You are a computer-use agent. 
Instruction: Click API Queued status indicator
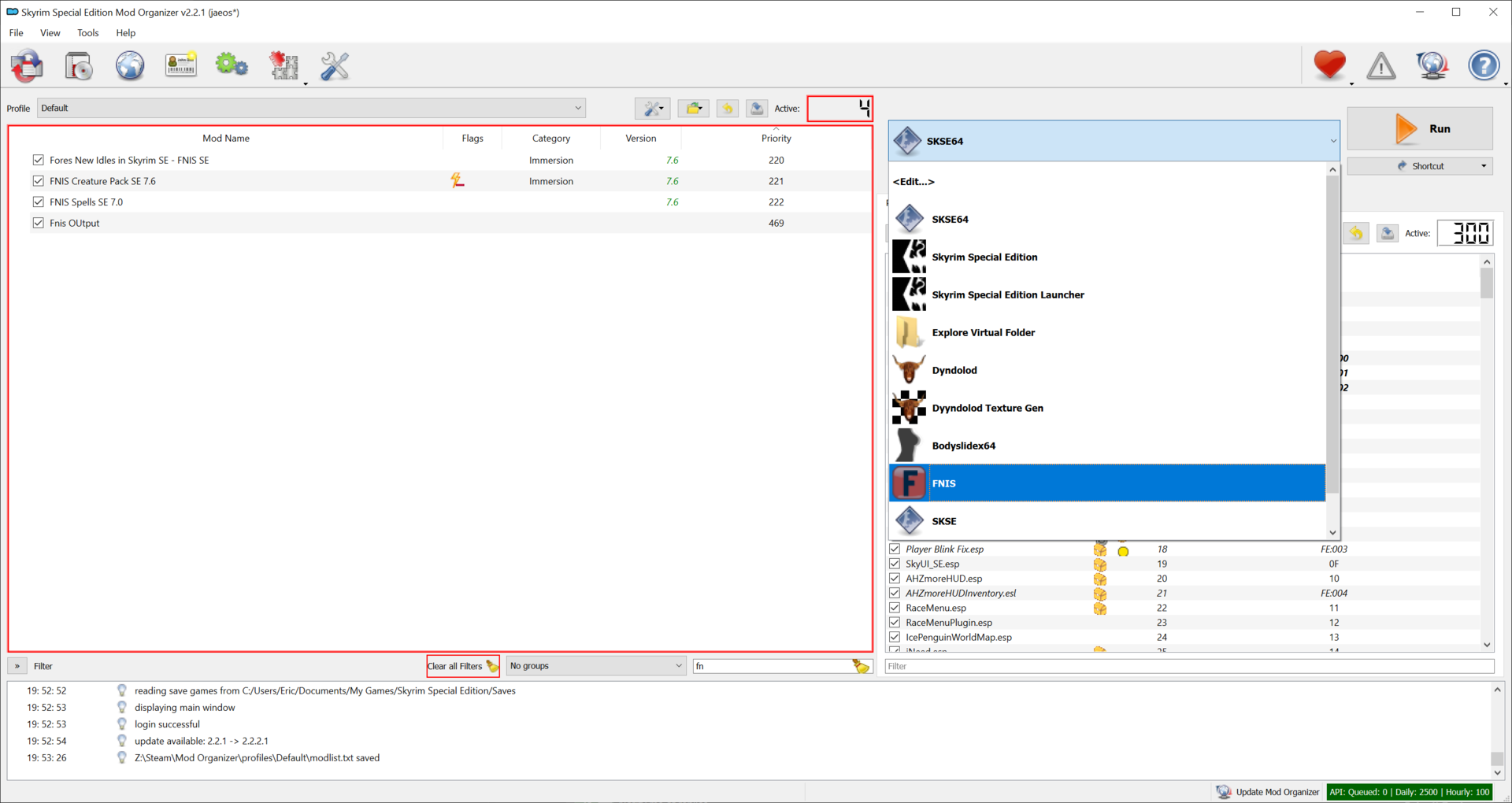(1410, 792)
